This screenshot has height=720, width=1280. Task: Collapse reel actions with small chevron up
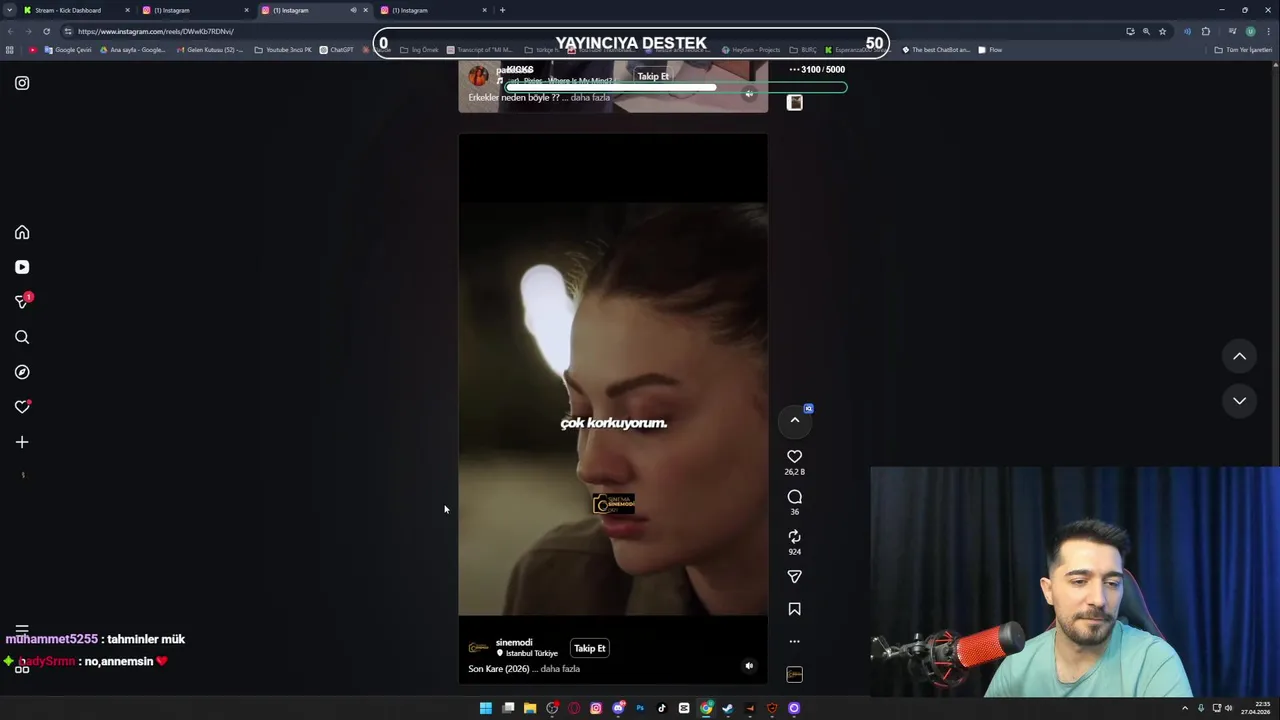click(x=795, y=420)
